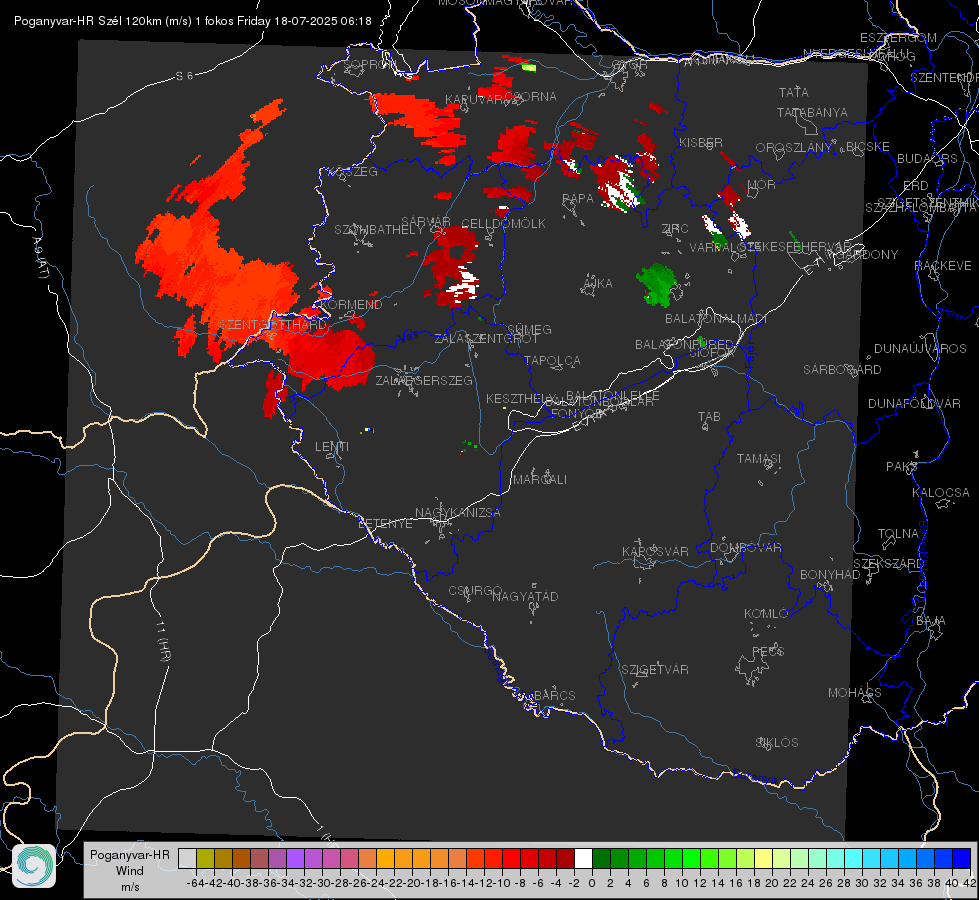The height and width of the screenshot is (900, 979).
Task: Click the 'S 6' road label
Action: pos(184,76)
